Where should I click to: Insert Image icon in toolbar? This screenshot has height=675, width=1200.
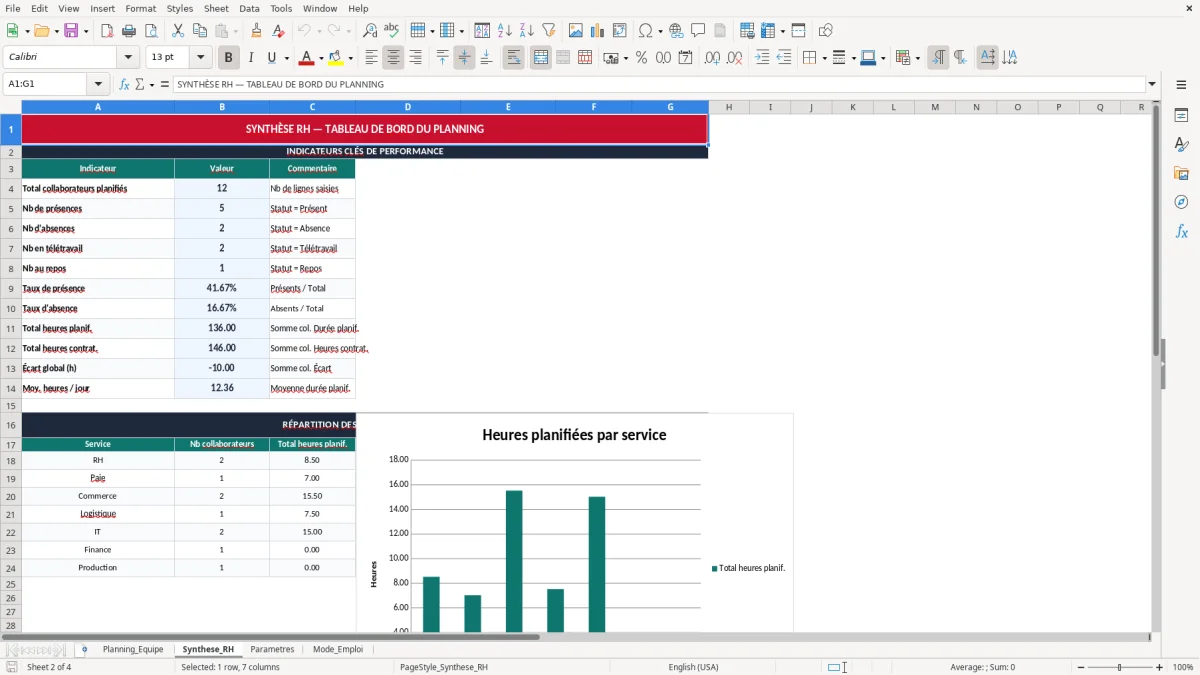(x=576, y=31)
